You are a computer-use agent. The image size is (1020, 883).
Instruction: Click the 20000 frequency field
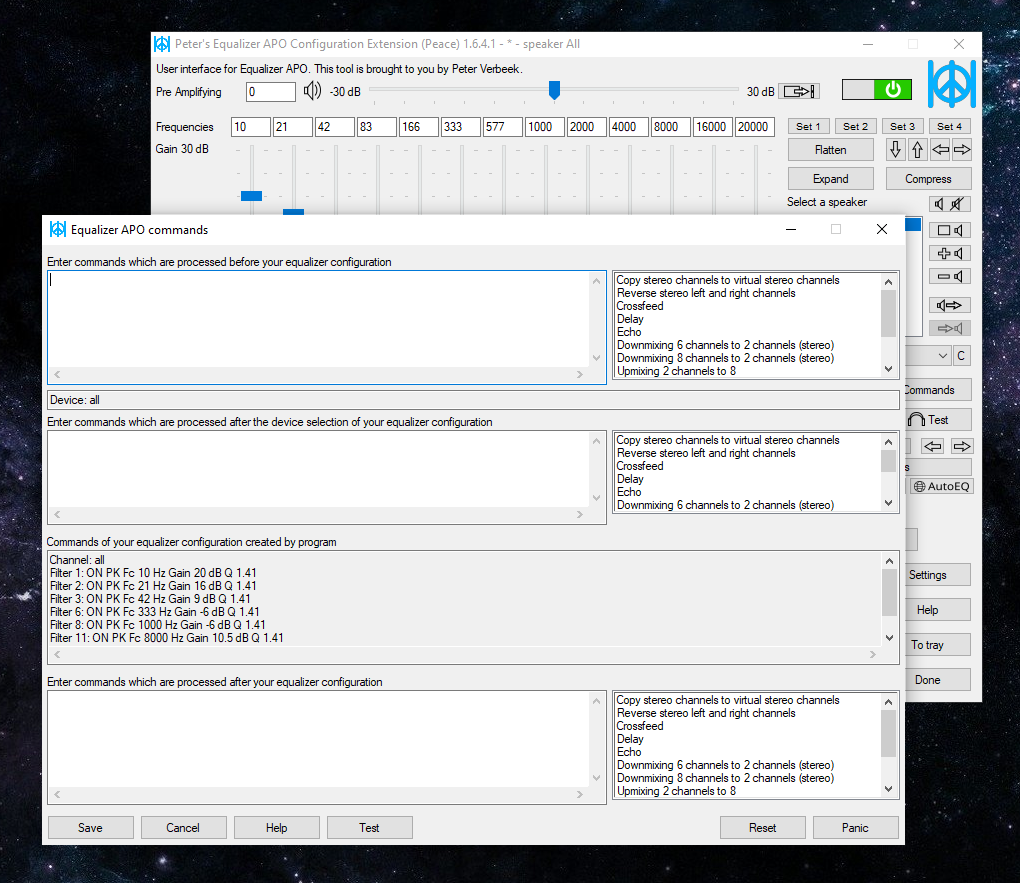click(x=754, y=127)
